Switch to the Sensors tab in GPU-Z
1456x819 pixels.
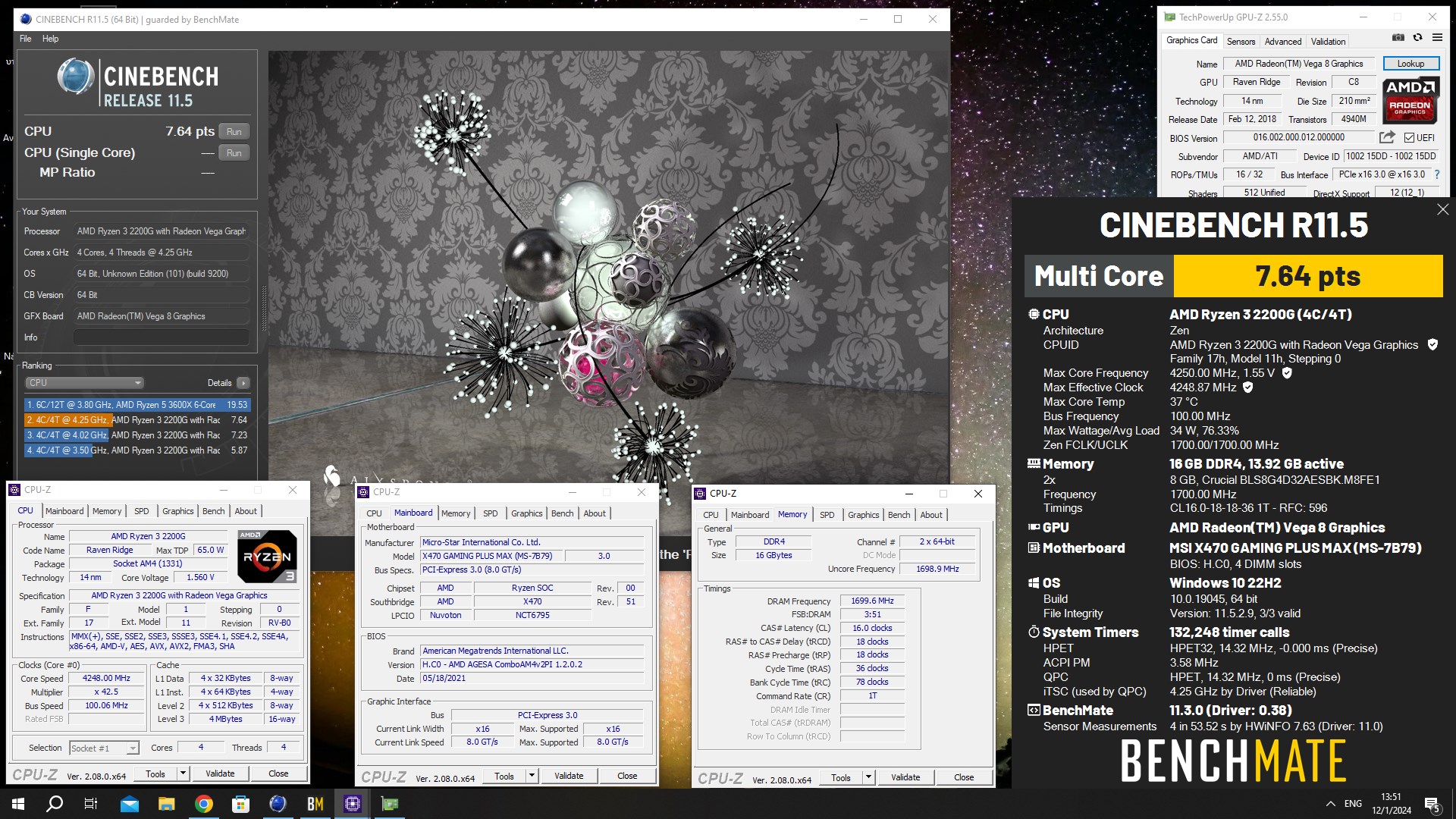tap(1241, 42)
